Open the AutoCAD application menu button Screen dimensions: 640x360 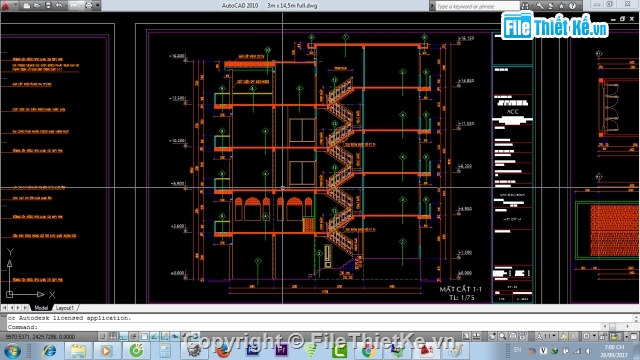pyautogui.click(x=5, y=5)
